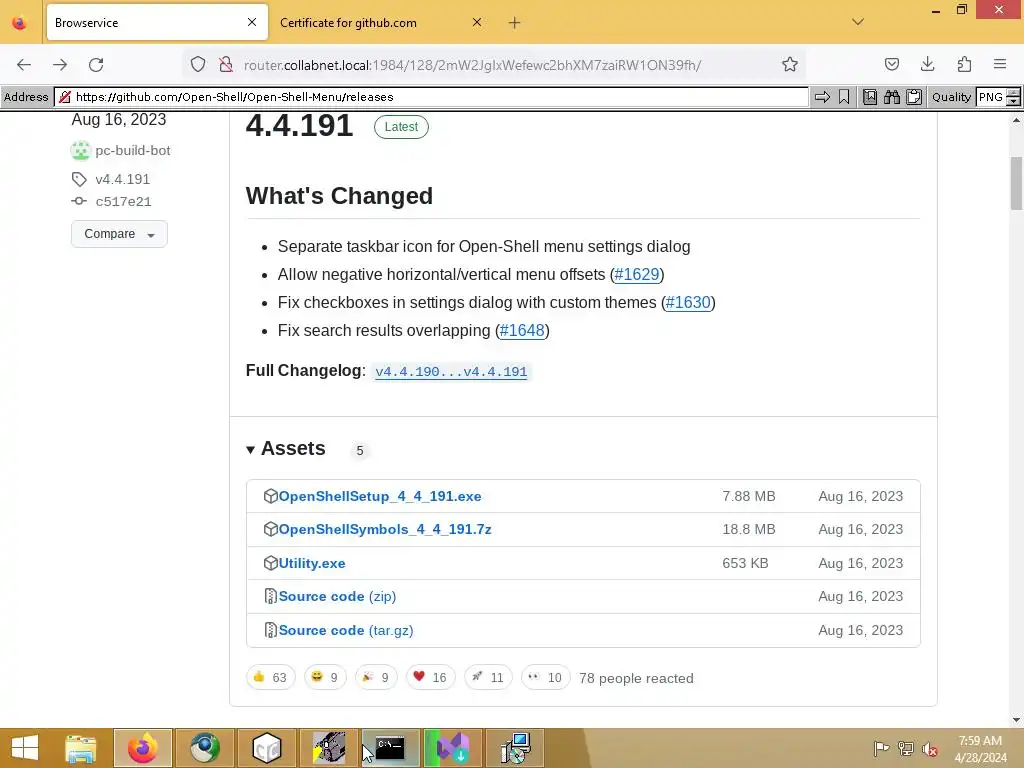Close the Certificate for github.com tab

click(477, 22)
